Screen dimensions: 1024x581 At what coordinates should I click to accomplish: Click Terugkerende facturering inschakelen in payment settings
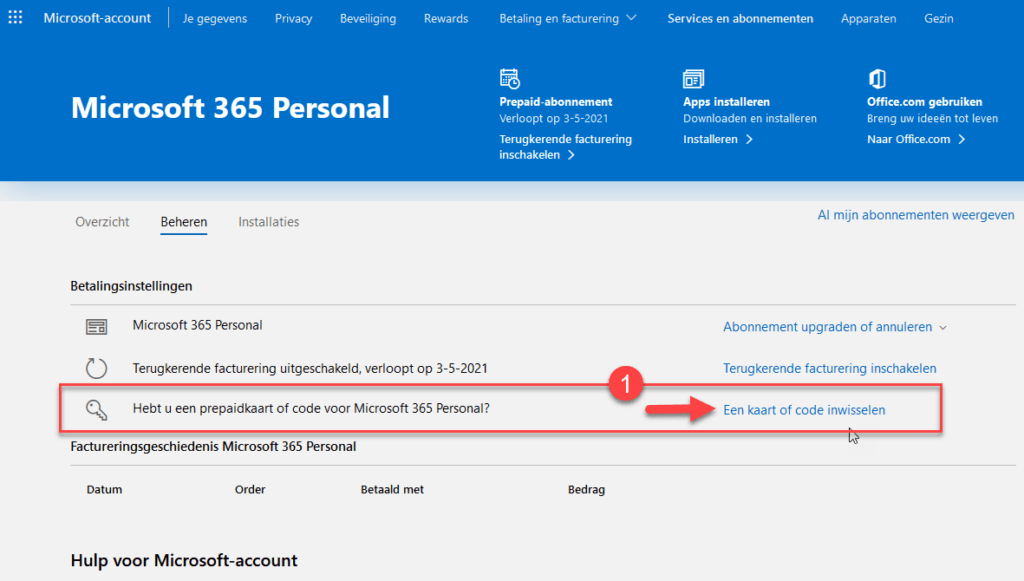coord(829,368)
